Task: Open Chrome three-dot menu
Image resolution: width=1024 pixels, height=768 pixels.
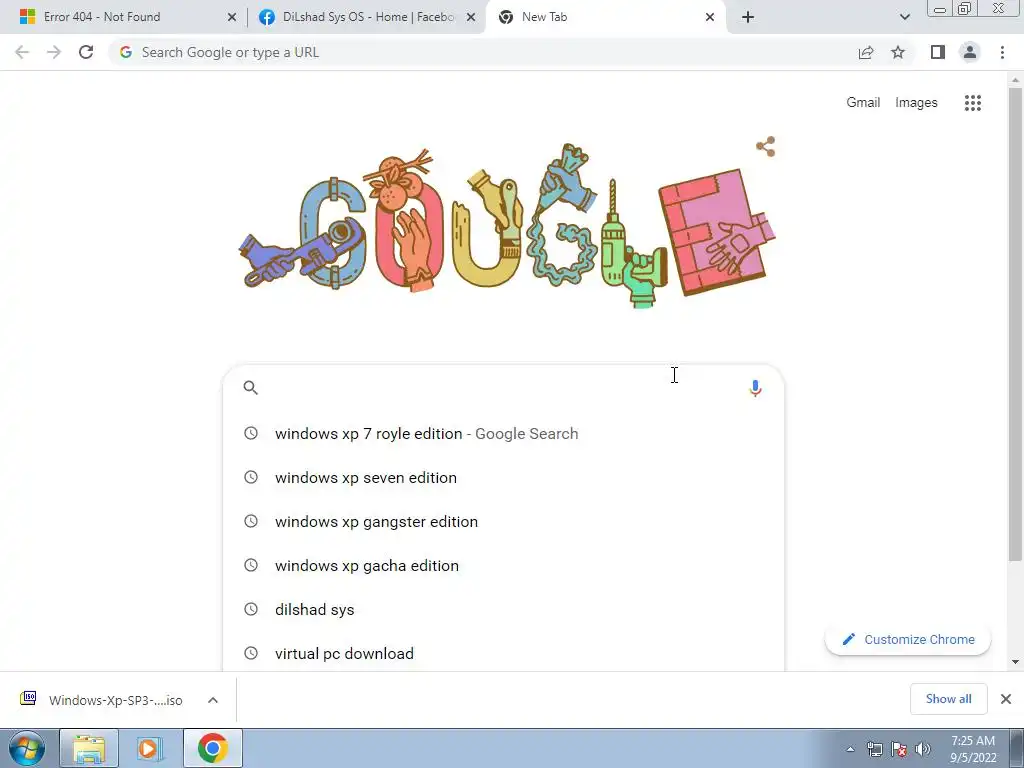Action: click(x=1002, y=52)
